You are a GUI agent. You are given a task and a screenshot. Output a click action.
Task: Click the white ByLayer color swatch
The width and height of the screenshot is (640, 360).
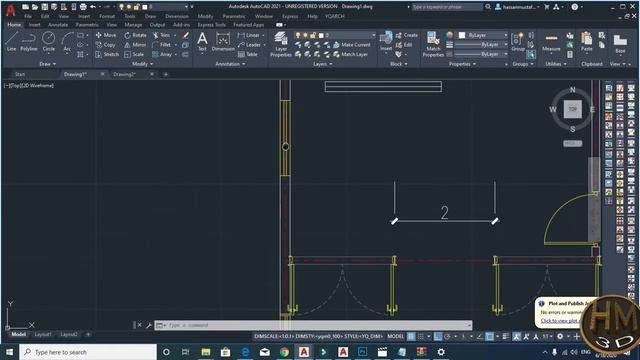click(462, 35)
